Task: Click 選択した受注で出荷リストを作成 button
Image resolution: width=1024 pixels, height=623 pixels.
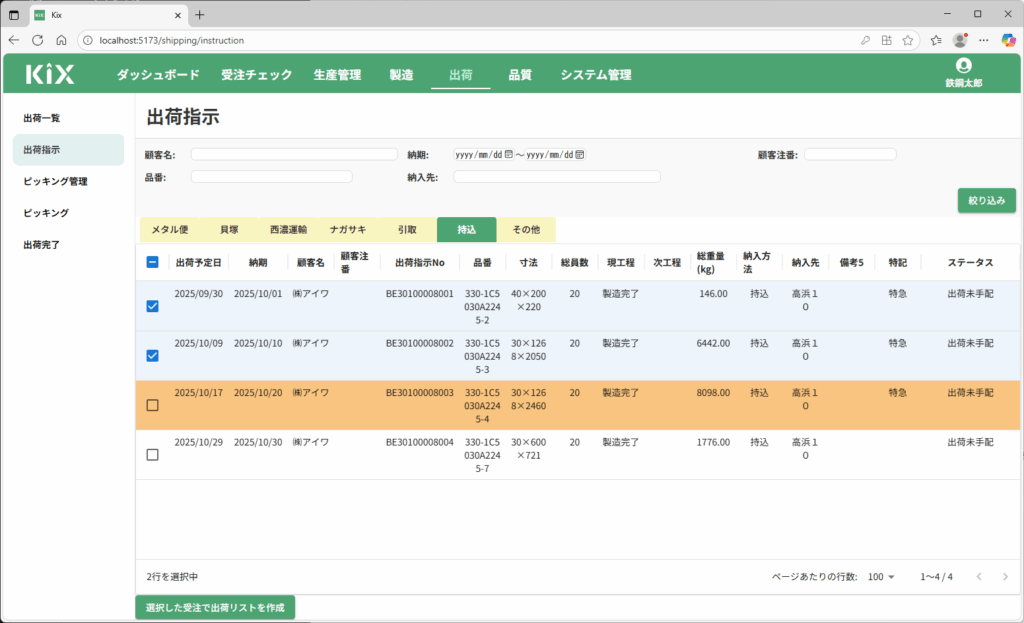Action: pyautogui.click(x=215, y=607)
